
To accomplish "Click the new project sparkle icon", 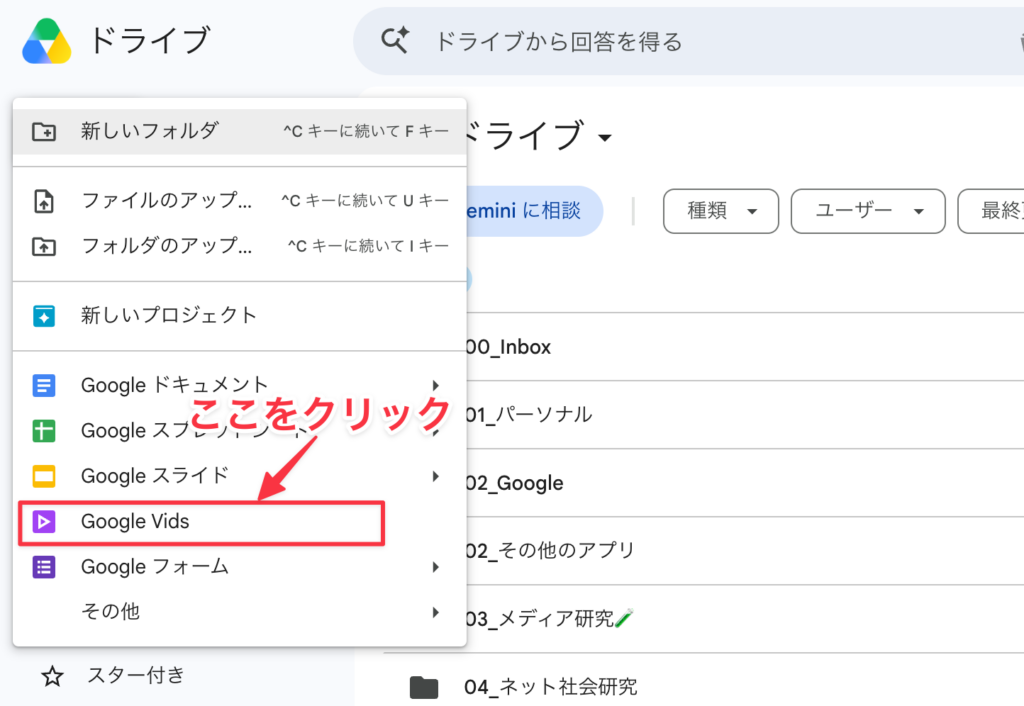I will tap(44, 316).
